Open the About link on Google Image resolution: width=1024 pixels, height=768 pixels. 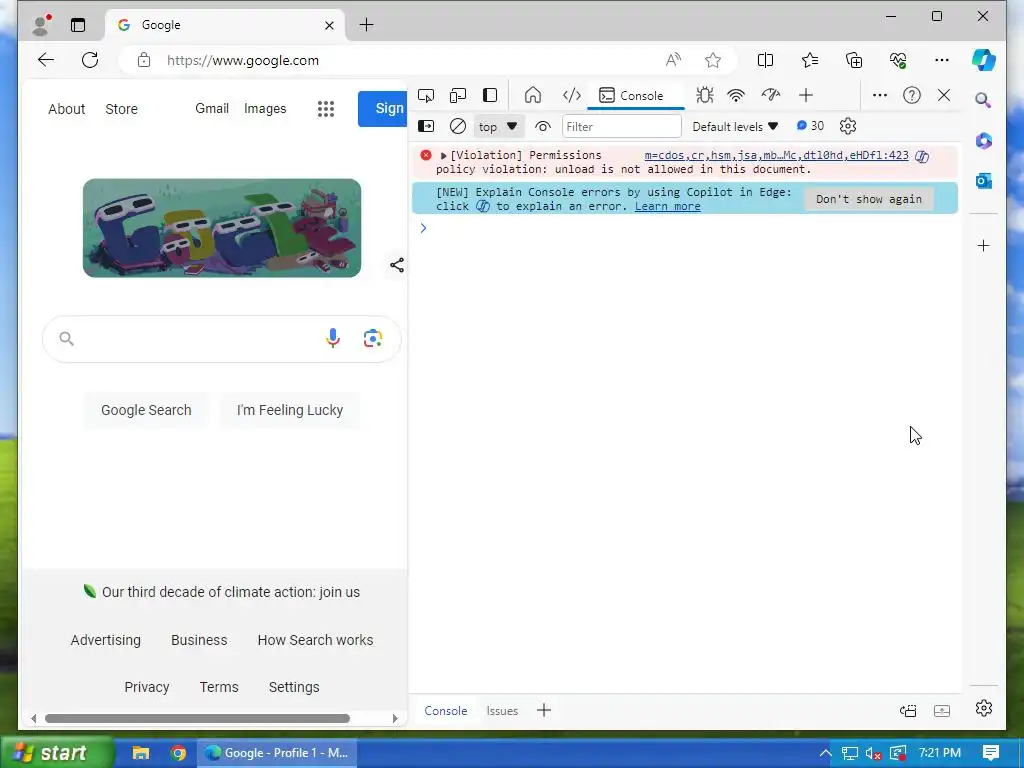point(67,109)
